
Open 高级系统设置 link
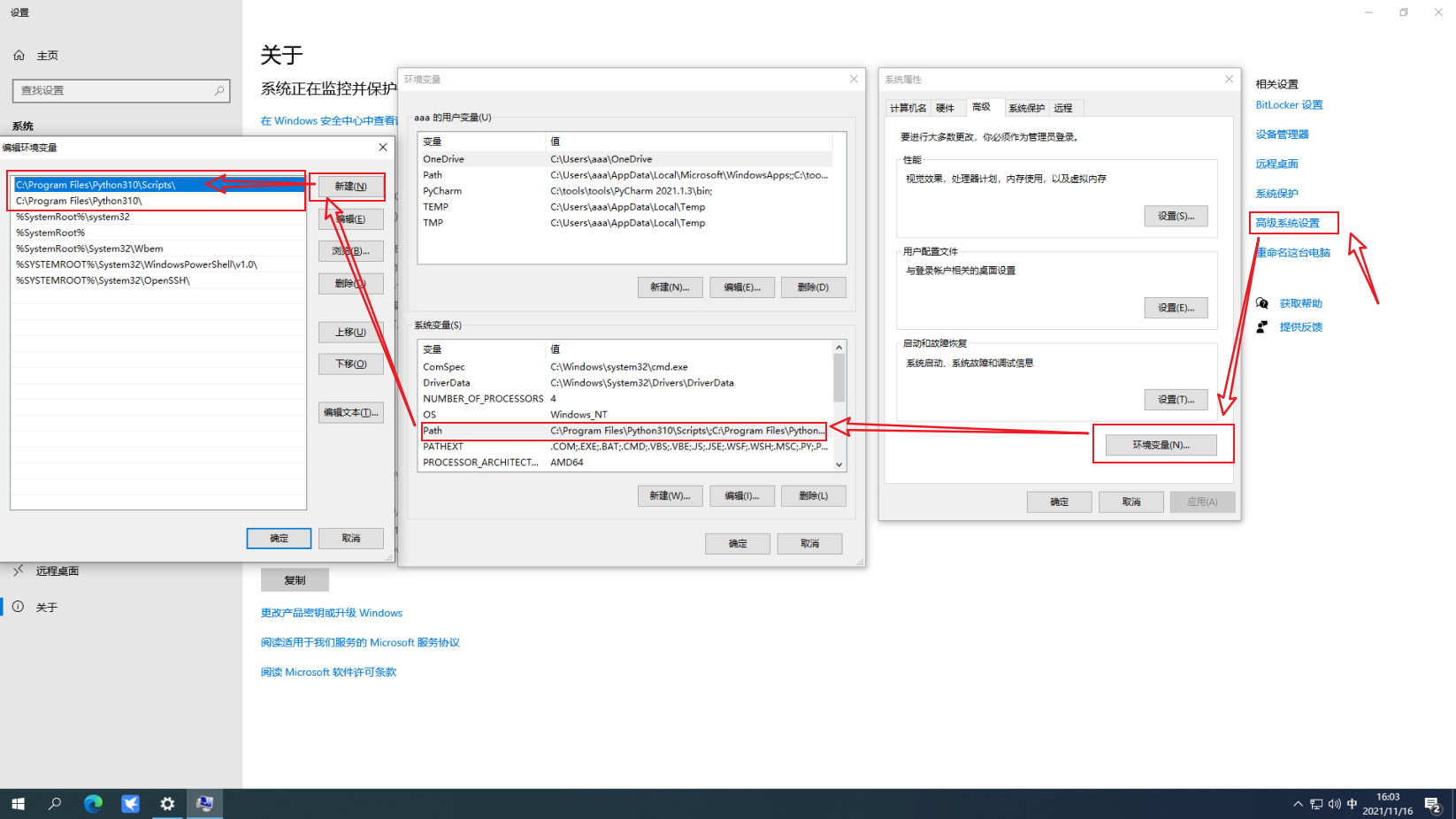tap(1287, 223)
